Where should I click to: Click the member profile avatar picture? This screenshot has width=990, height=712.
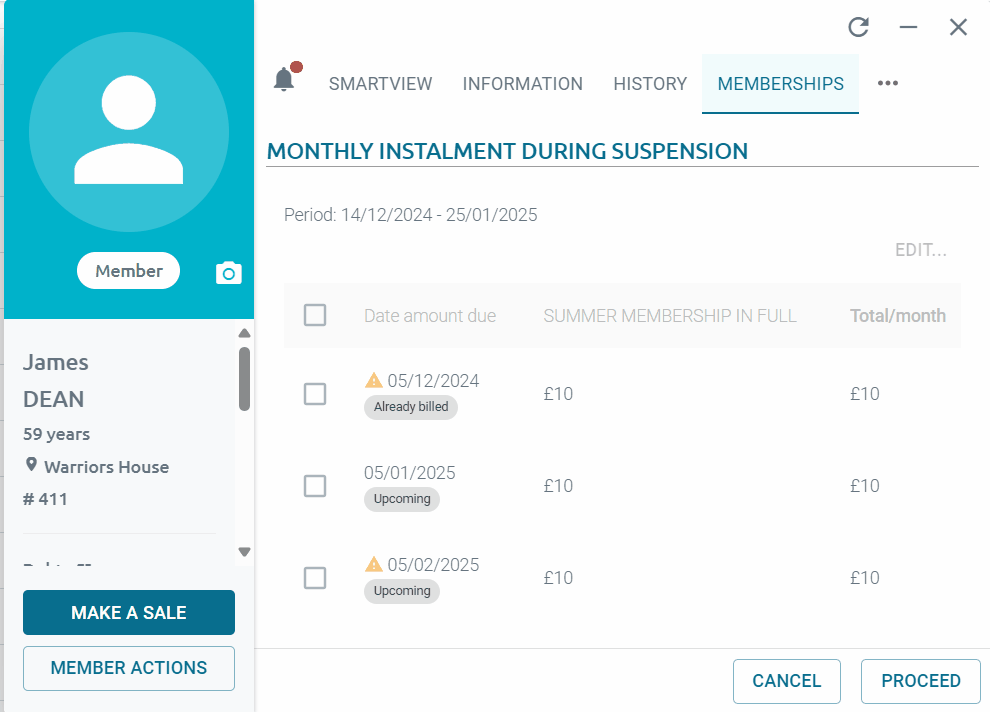[129, 132]
